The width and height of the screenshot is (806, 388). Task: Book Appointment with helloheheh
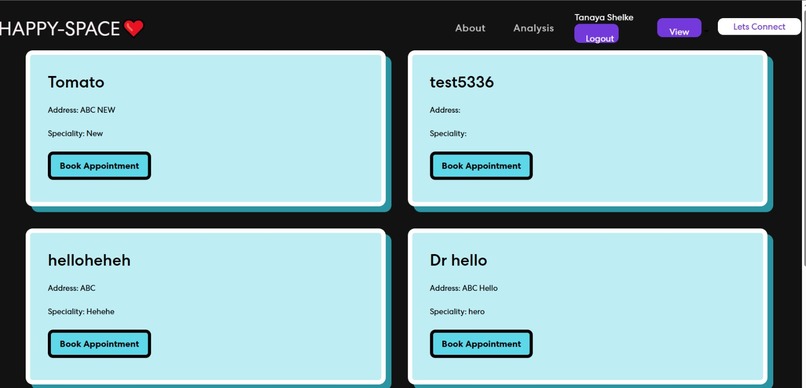point(99,344)
